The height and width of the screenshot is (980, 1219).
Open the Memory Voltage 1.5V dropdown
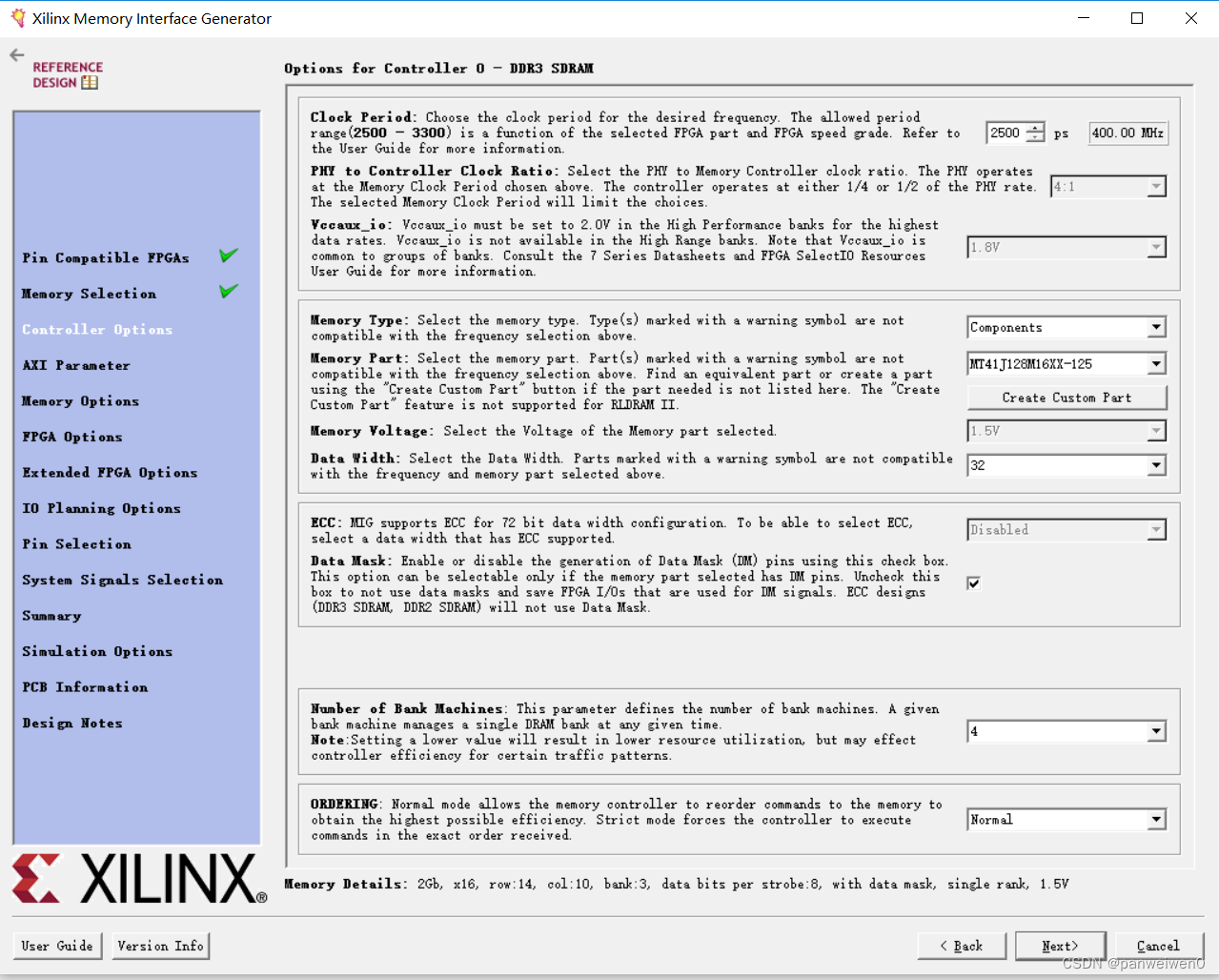click(x=1067, y=432)
